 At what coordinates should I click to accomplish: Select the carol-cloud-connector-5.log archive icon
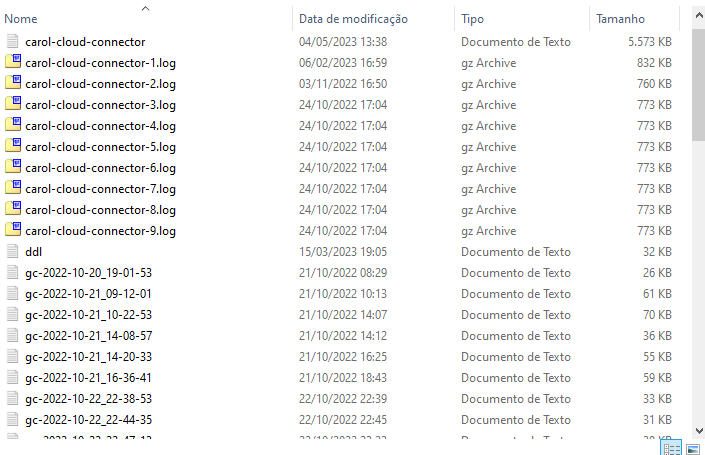point(13,147)
